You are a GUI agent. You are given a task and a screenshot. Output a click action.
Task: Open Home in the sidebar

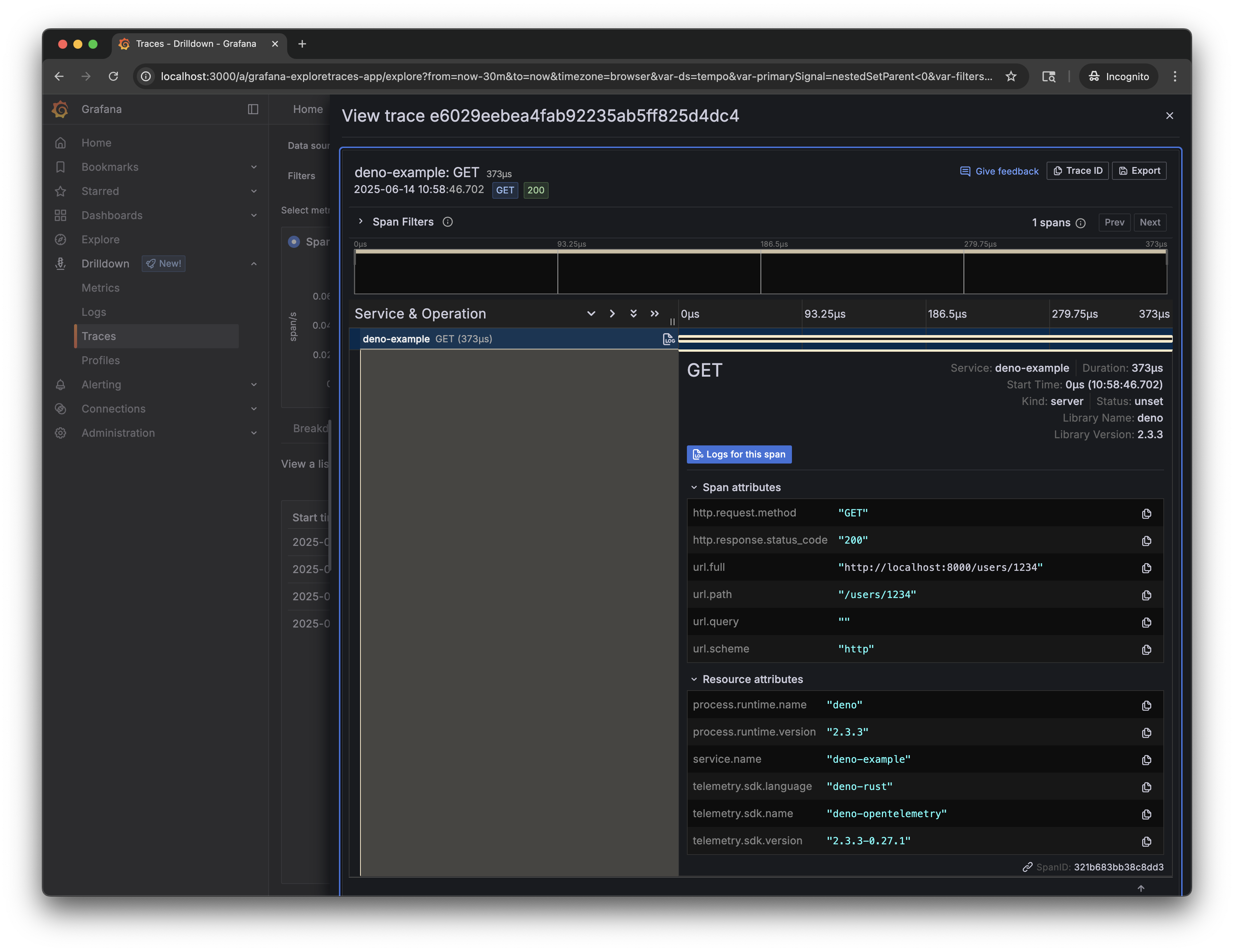click(96, 142)
